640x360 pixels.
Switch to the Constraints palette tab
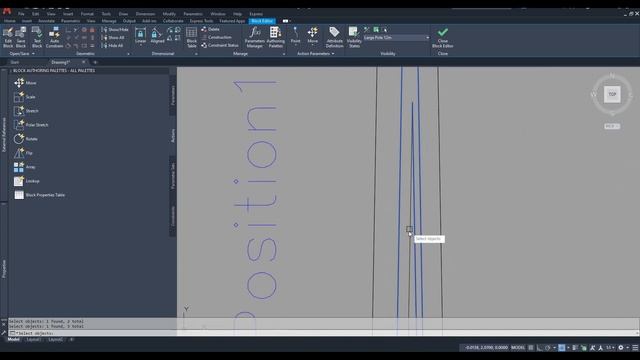point(173,216)
